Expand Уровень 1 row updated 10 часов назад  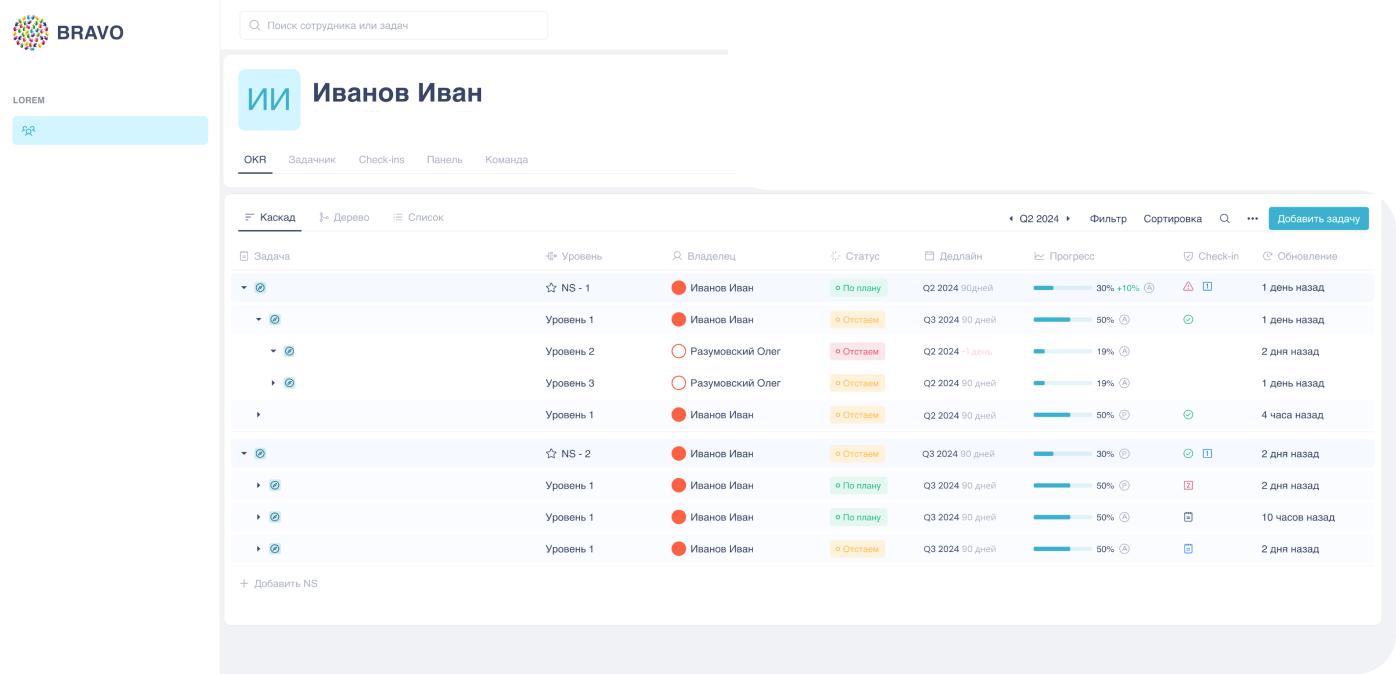(x=258, y=517)
